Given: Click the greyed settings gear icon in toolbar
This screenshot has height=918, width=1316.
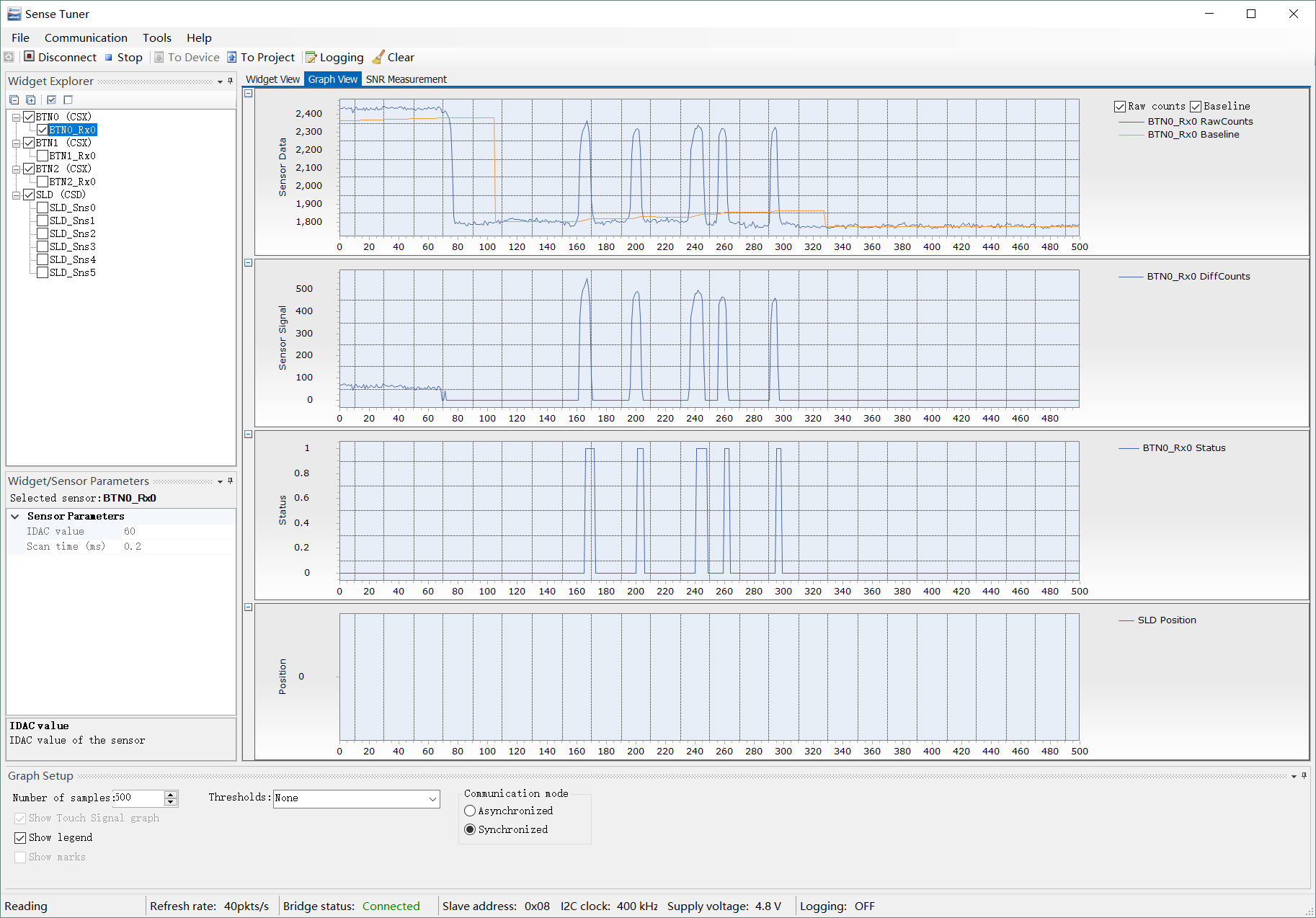Looking at the screenshot, I should [x=9, y=57].
